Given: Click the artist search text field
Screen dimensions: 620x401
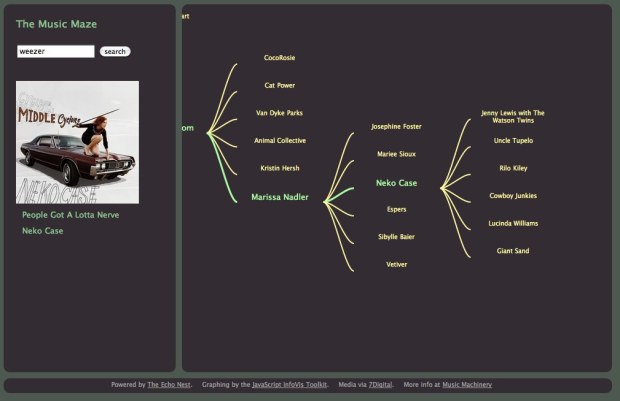Looking at the screenshot, I should (x=56, y=51).
